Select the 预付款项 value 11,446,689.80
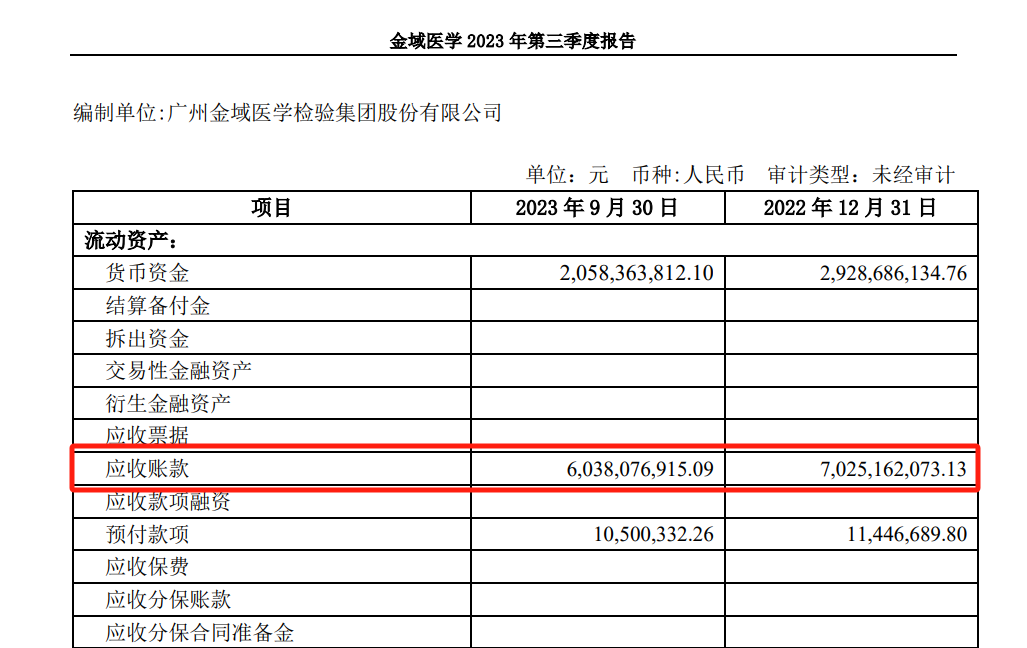The height and width of the screenshot is (648, 1027). pos(907,534)
